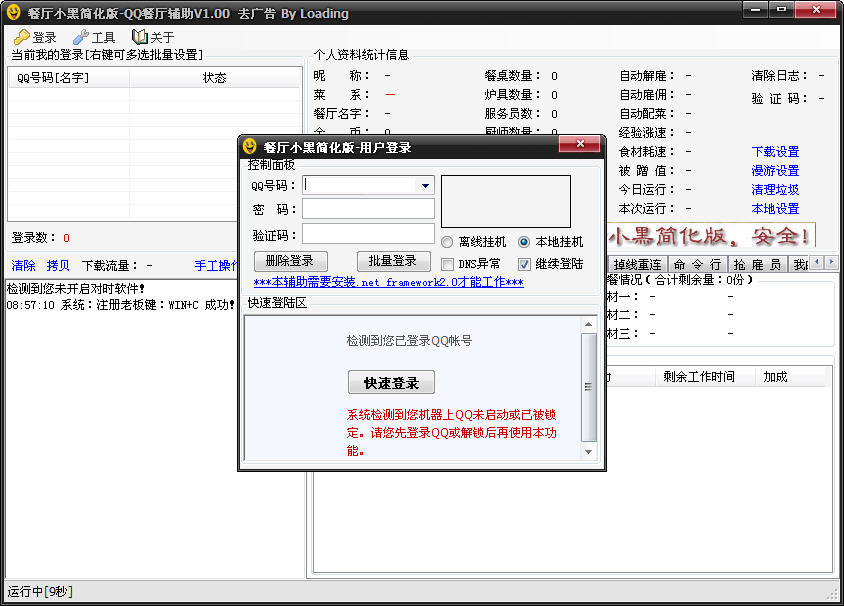Open 本地设置 link
The height and width of the screenshot is (606, 844).
[x=775, y=209]
